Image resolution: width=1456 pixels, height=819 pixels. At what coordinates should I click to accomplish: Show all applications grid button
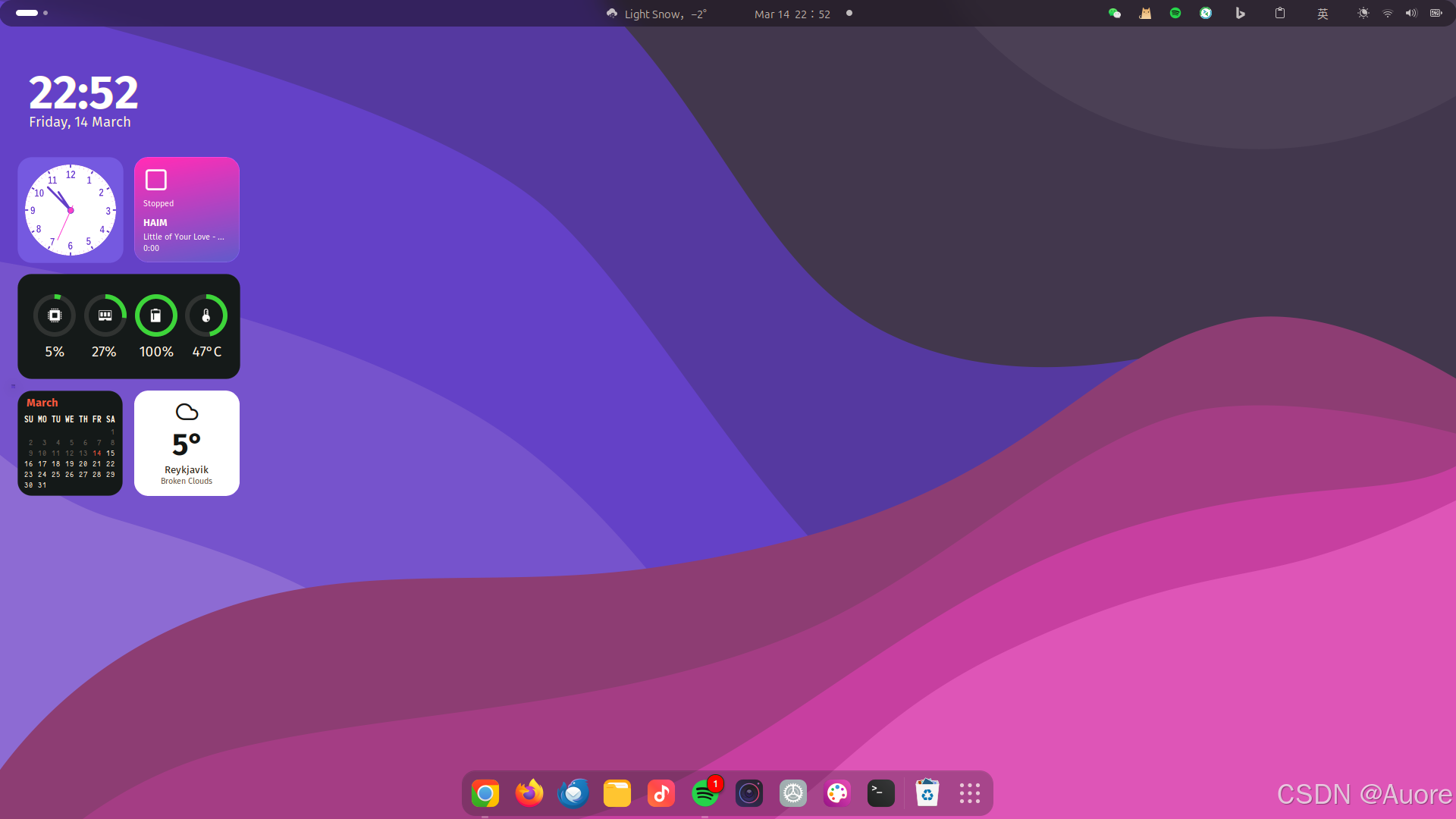pos(969,793)
